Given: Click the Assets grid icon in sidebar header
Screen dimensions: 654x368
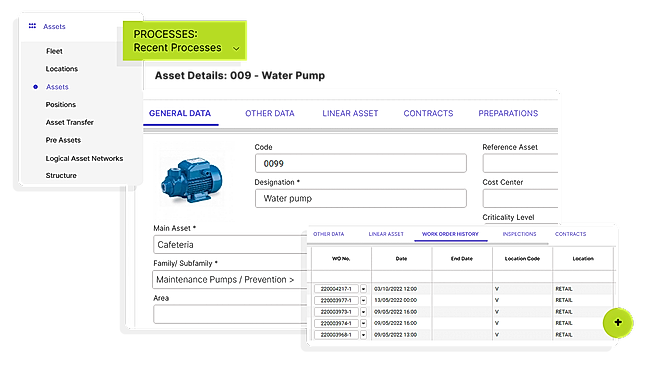Looking at the screenshot, I should click(x=32, y=26).
